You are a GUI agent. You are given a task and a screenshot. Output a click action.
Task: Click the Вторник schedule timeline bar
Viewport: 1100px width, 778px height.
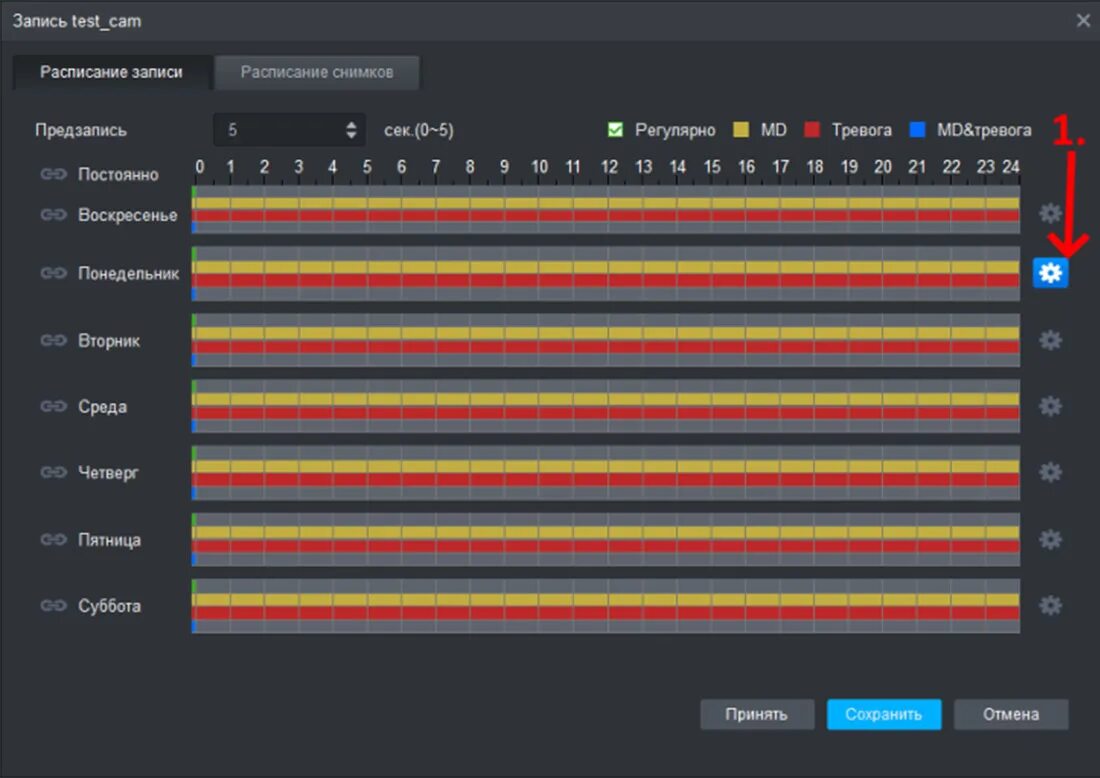tap(606, 340)
